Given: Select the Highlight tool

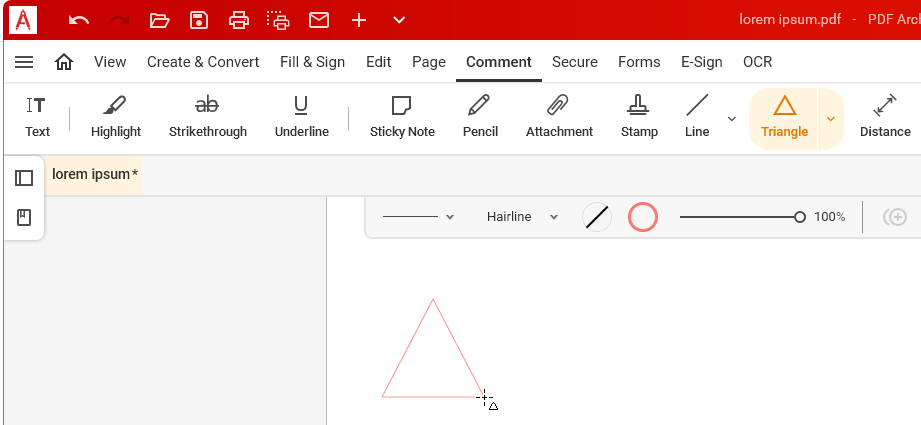Looking at the screenshot, I should (x=116, y=118).
